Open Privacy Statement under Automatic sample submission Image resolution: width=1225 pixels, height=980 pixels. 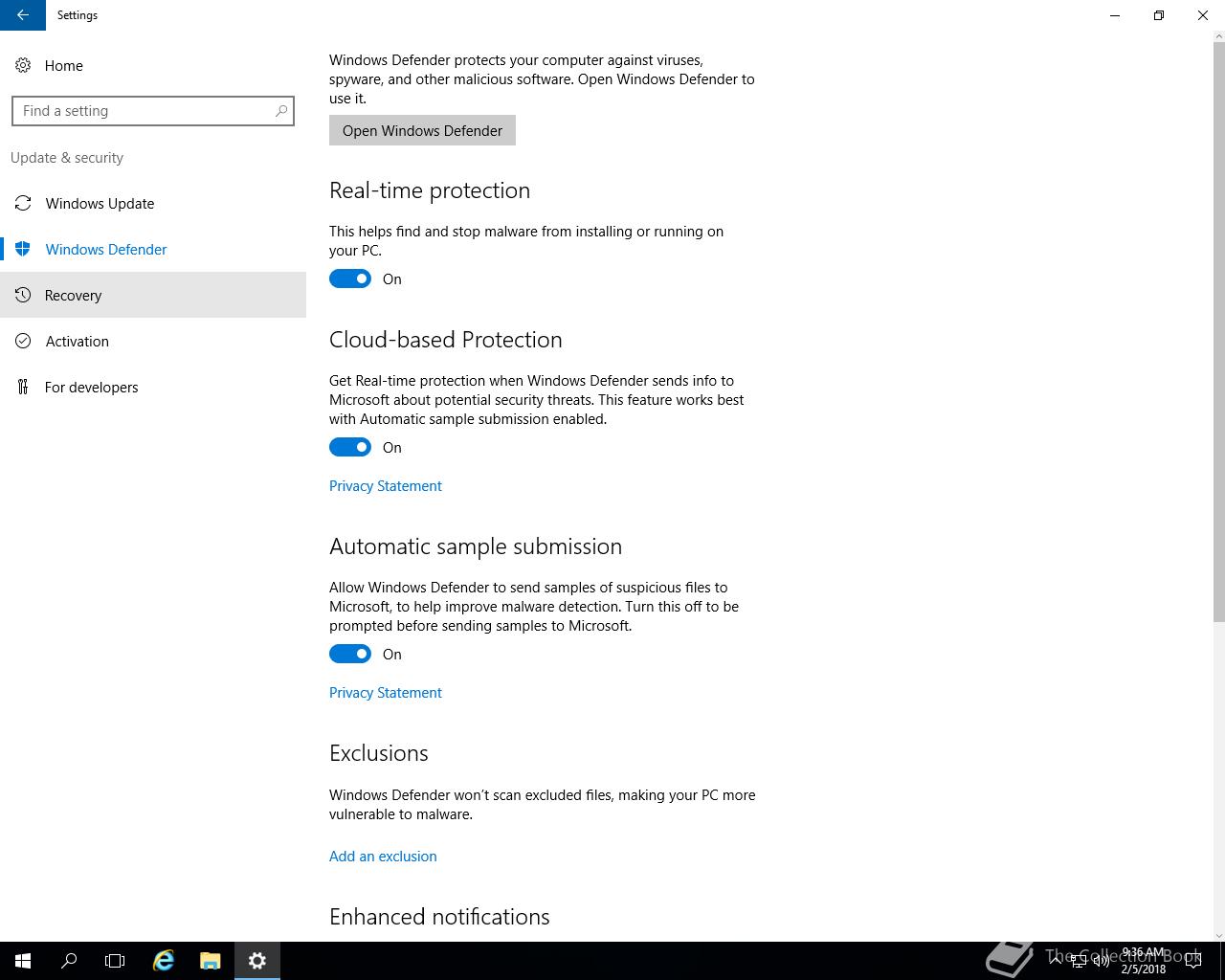click(x=386, y=692)
